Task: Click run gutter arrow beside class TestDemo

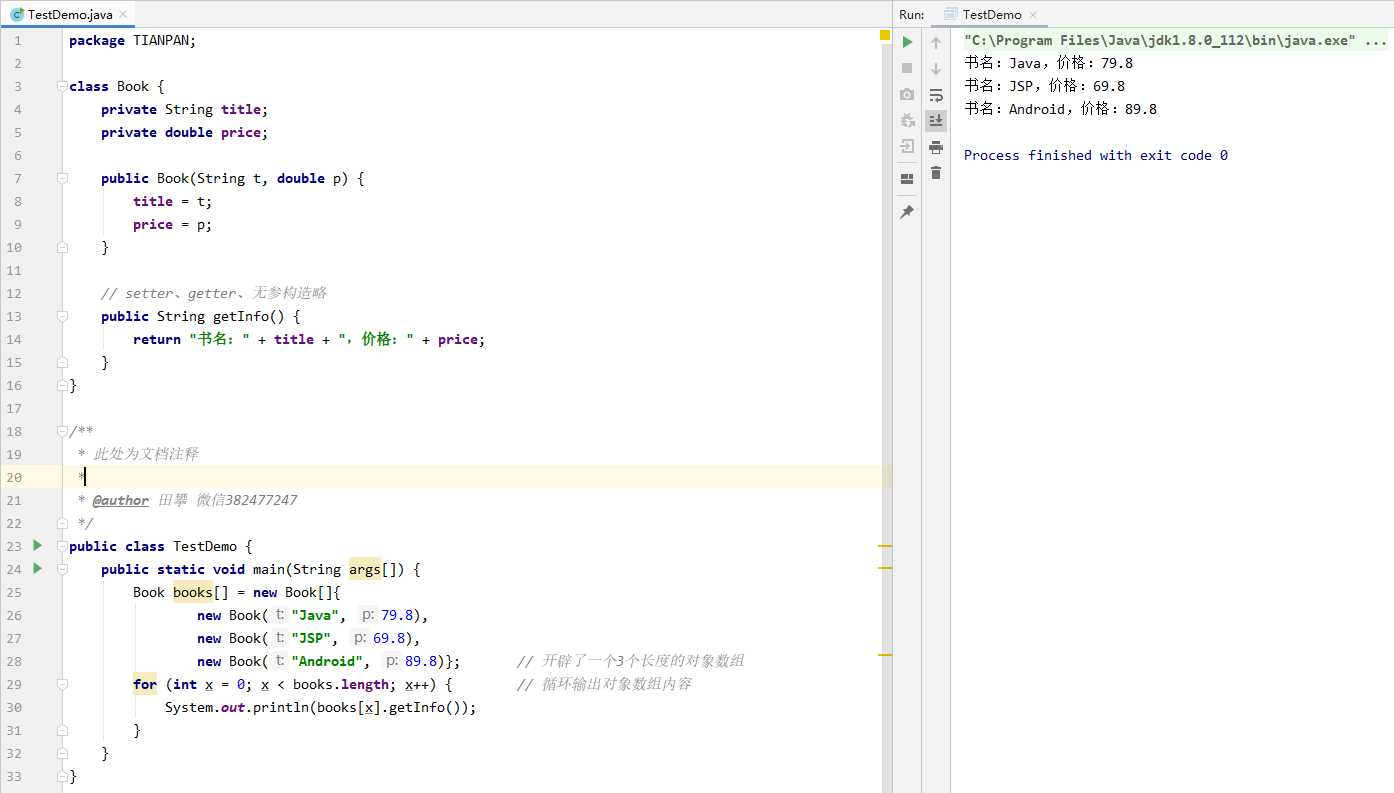Action: click(x=38, y=546)
